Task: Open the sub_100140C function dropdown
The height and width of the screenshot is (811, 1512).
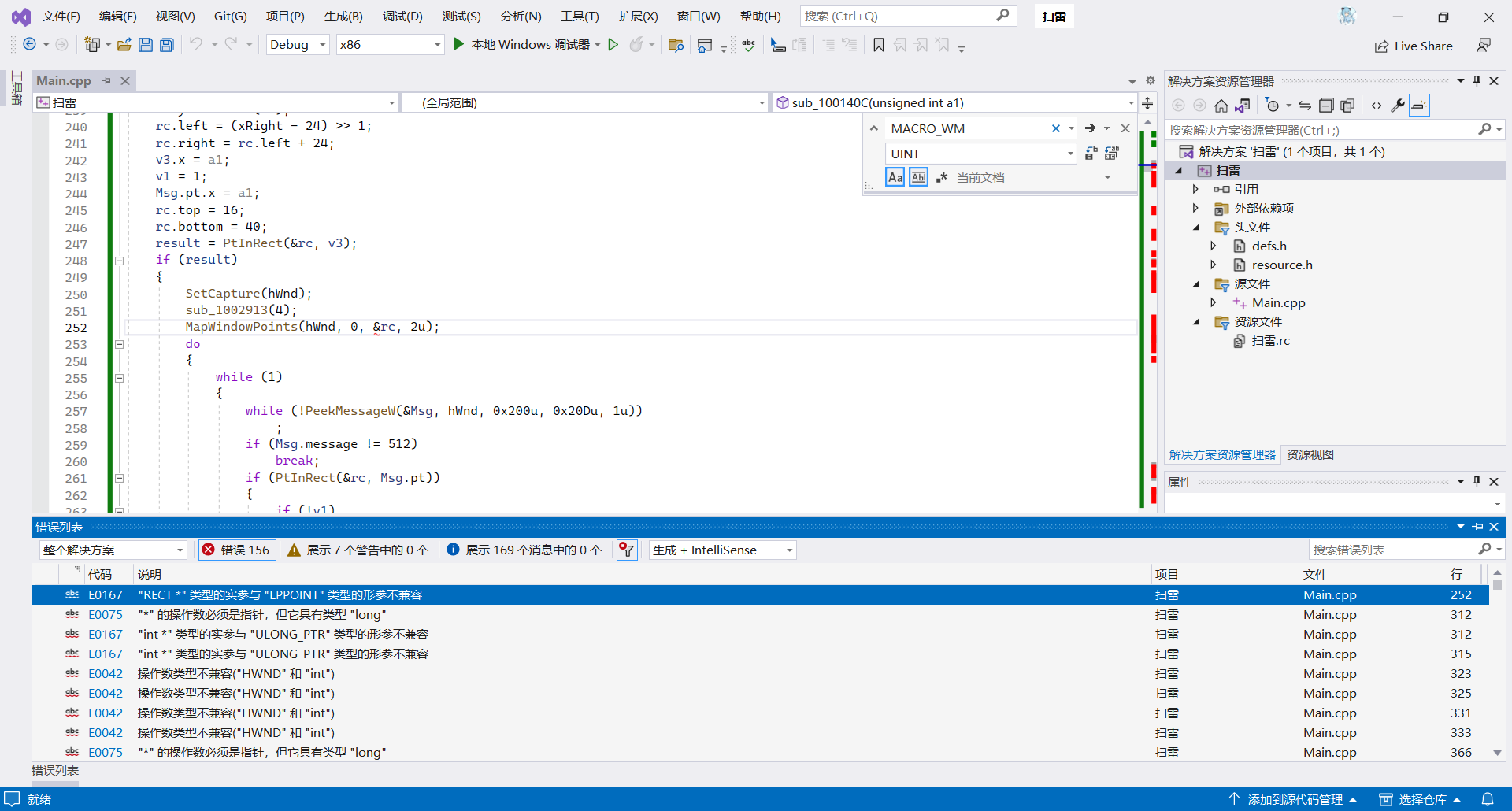Action: tap(954, 103)
